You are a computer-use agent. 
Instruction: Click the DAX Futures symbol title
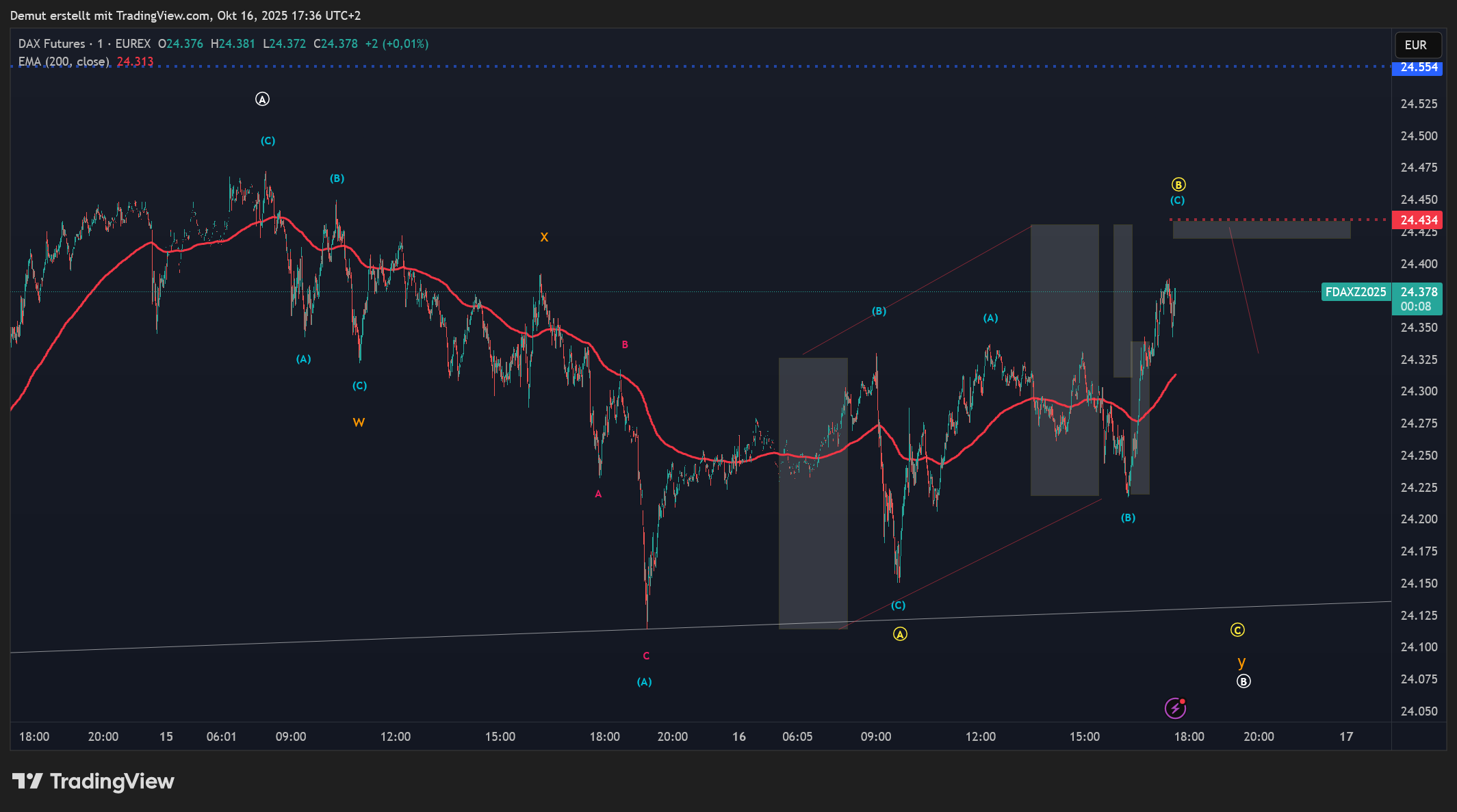(52, 44)
